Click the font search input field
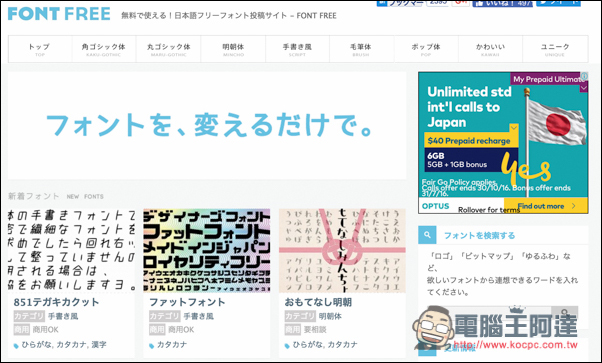Viewport: 602px width, 363px height. point(489,313)
